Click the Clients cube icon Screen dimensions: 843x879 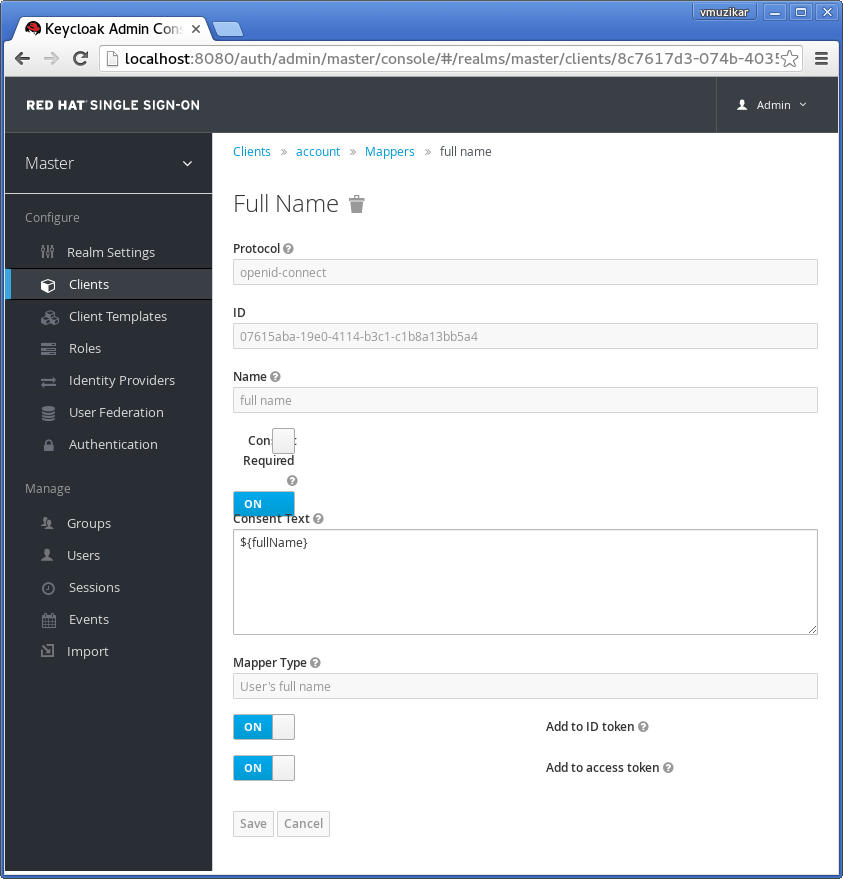click(48, 285)
